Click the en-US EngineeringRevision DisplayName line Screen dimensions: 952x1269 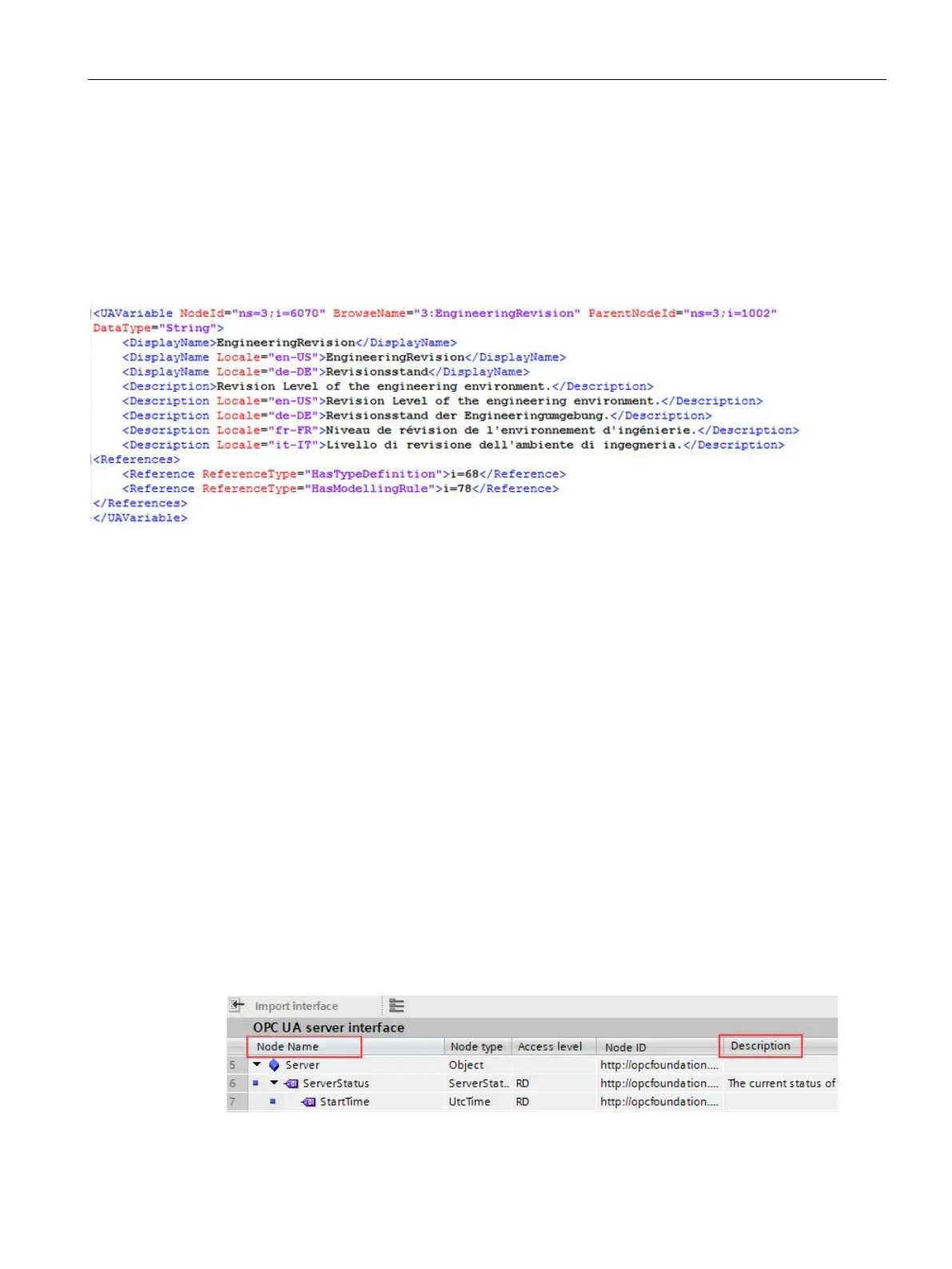344,357
